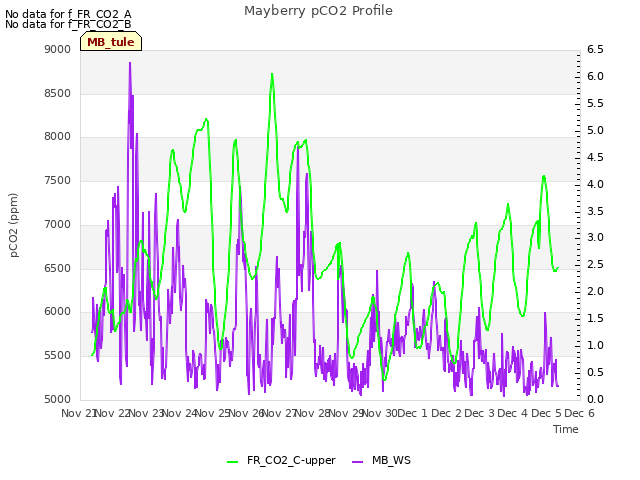The image size is (640, 480).
Task: Click the MB_tule annotation label
Action: click(111, 42)
